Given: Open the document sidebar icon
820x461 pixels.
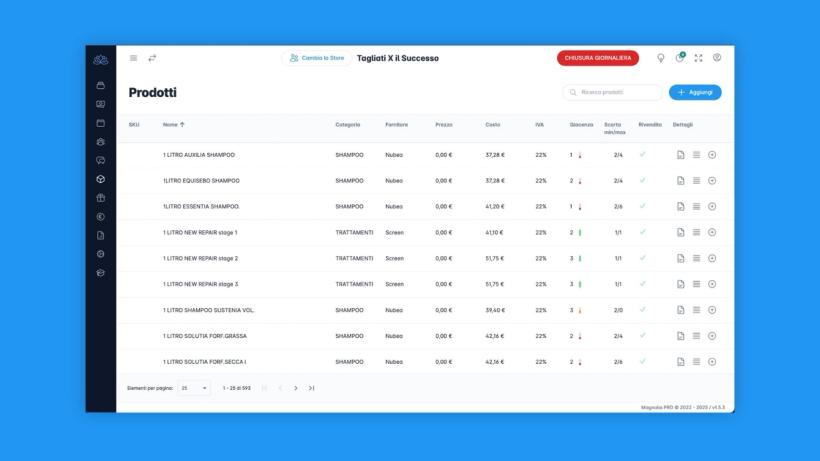Looking at the screenshot, I should click(x=100, y=236).
